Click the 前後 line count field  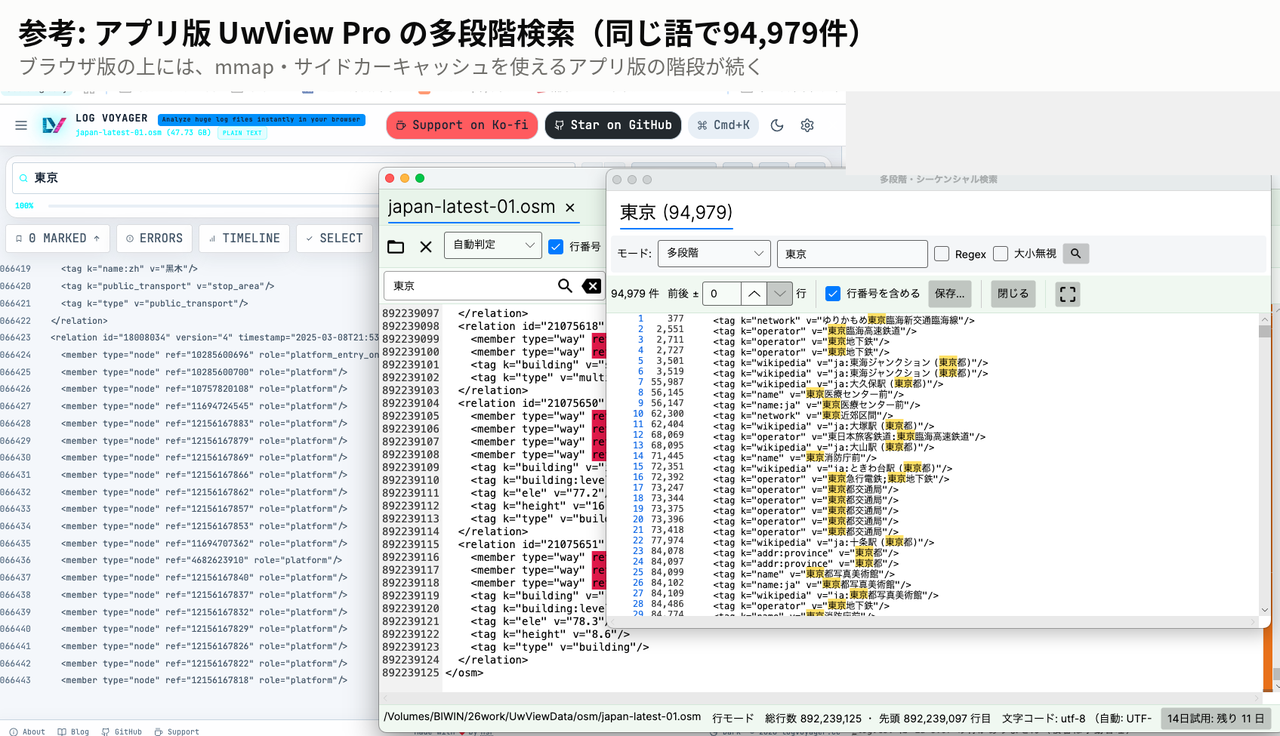pos(721,294)
